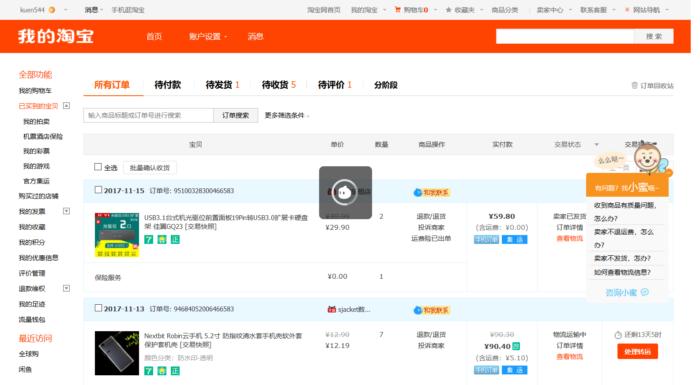Screen dimensions: 700x385
Task: Click the 正 genuine badge under Nextbit item
Action: pos(175,371)
